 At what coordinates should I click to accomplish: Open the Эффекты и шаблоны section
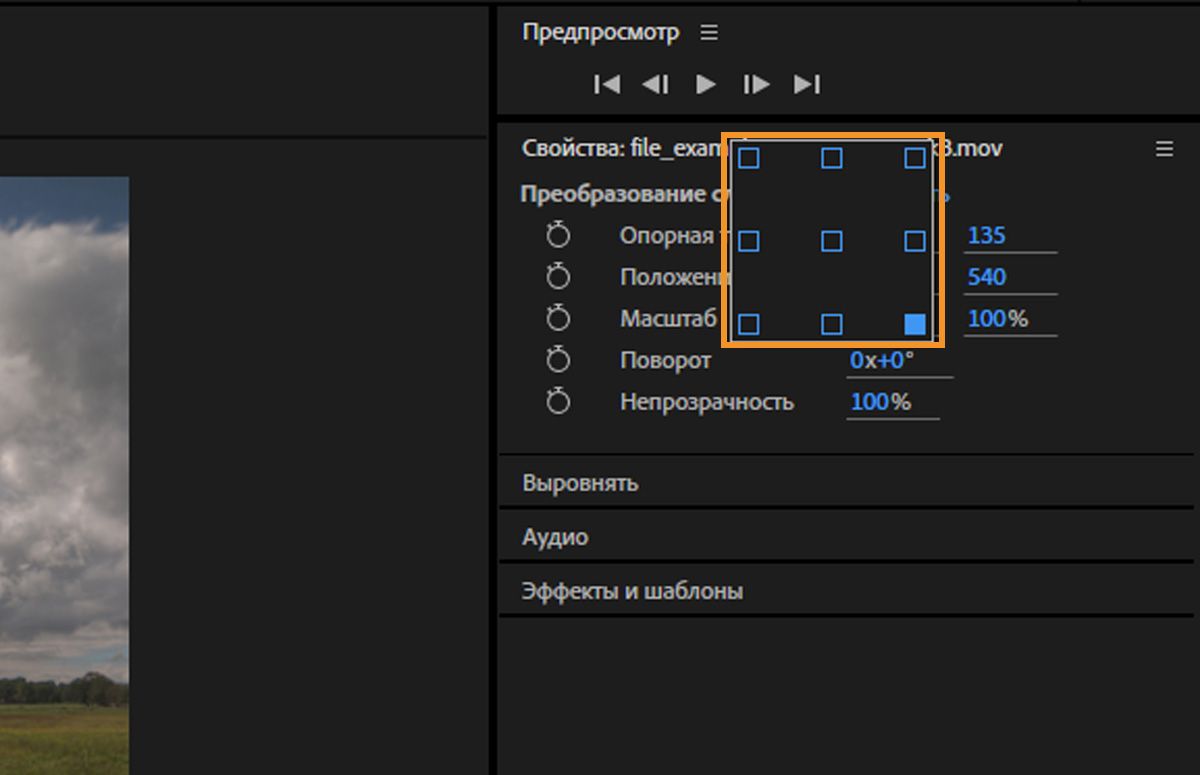(632, 591)
